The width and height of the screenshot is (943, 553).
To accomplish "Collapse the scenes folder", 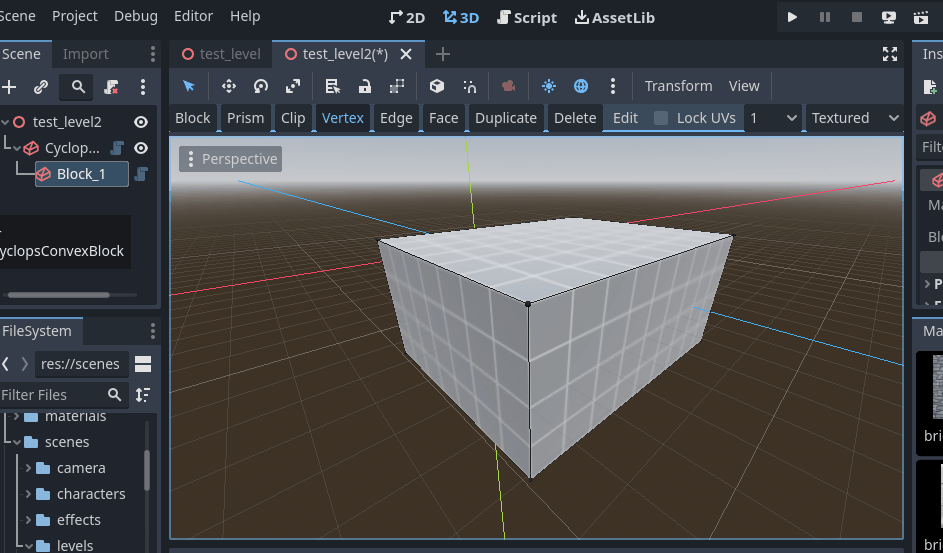I will pos(17,442).
